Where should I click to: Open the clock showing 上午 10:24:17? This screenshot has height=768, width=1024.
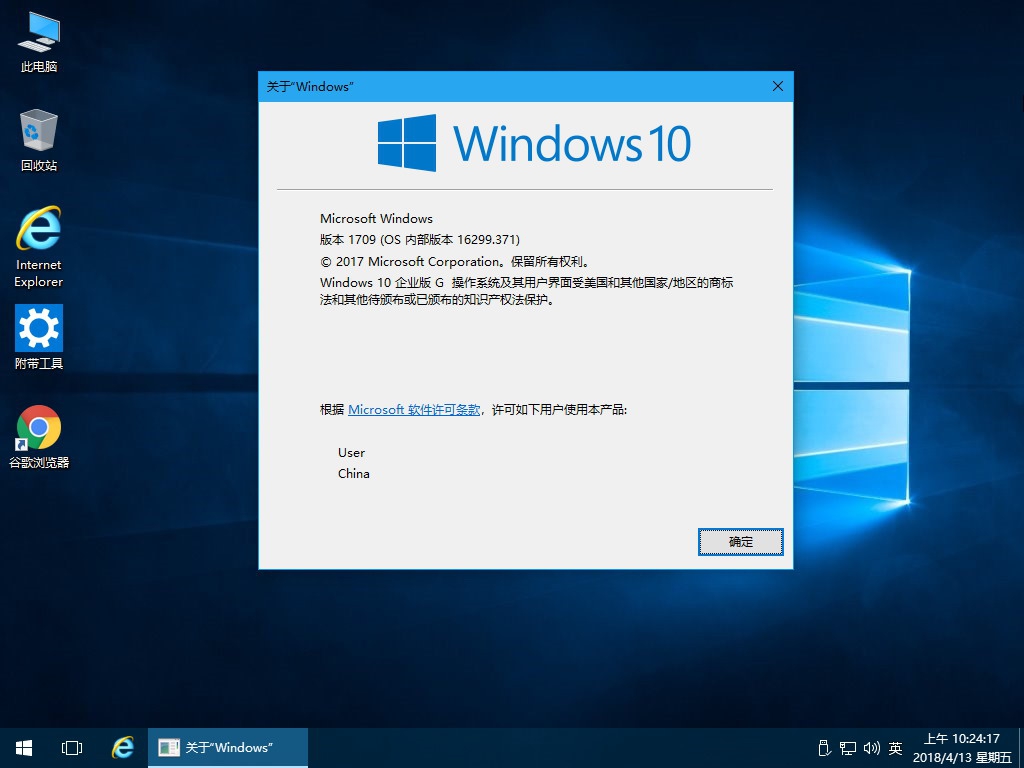click(962, 748)
